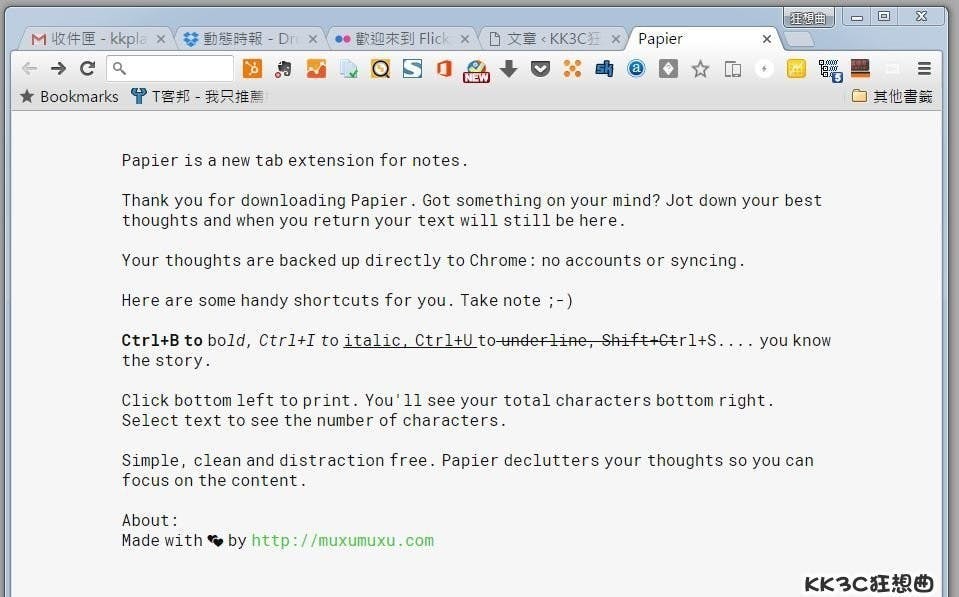Click the 'Select text to see the number' line
This screenshot has width=959, height=597.
click(x=314, y=420)
